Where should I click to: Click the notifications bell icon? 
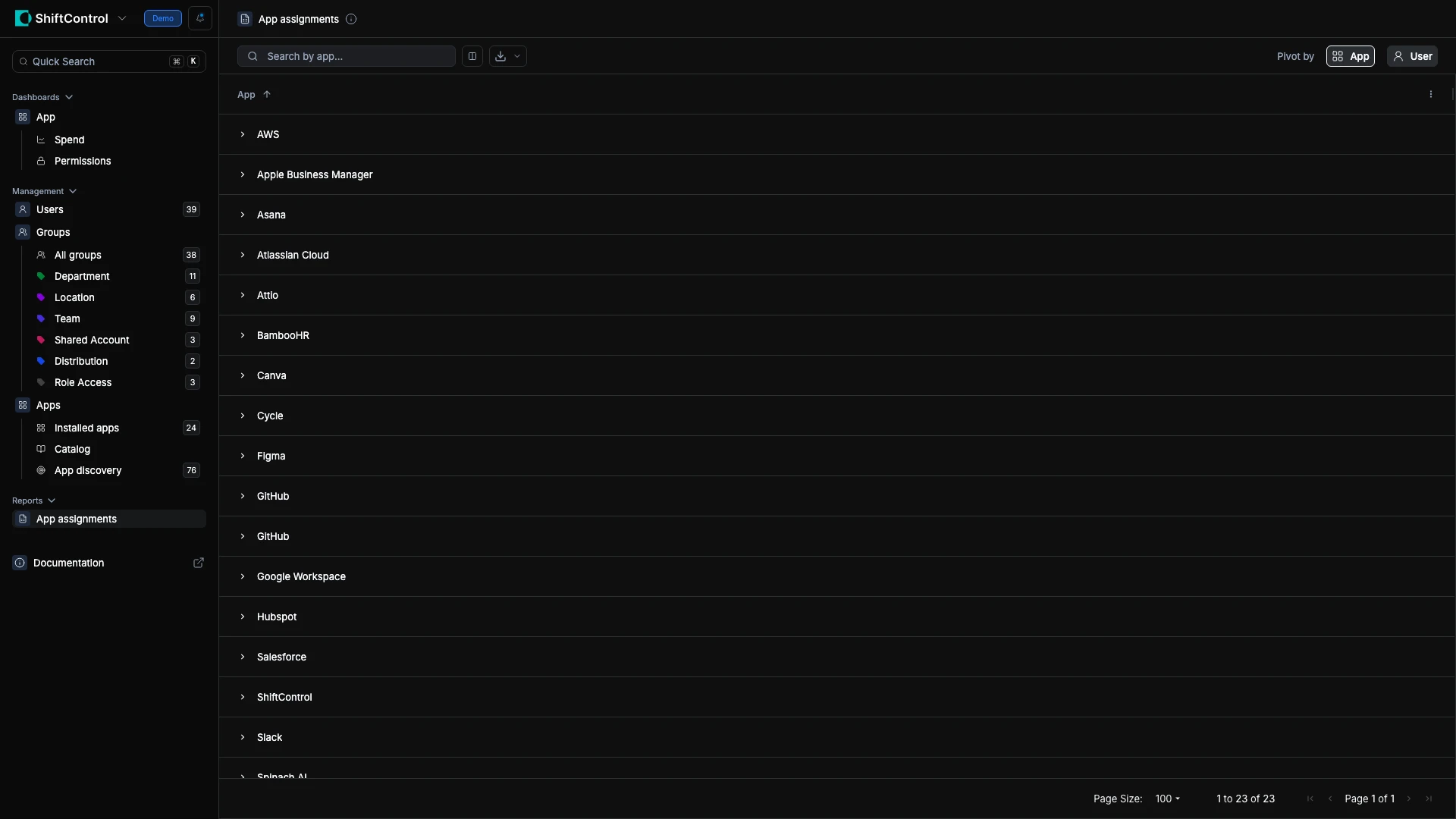click(x=200, y=18)
